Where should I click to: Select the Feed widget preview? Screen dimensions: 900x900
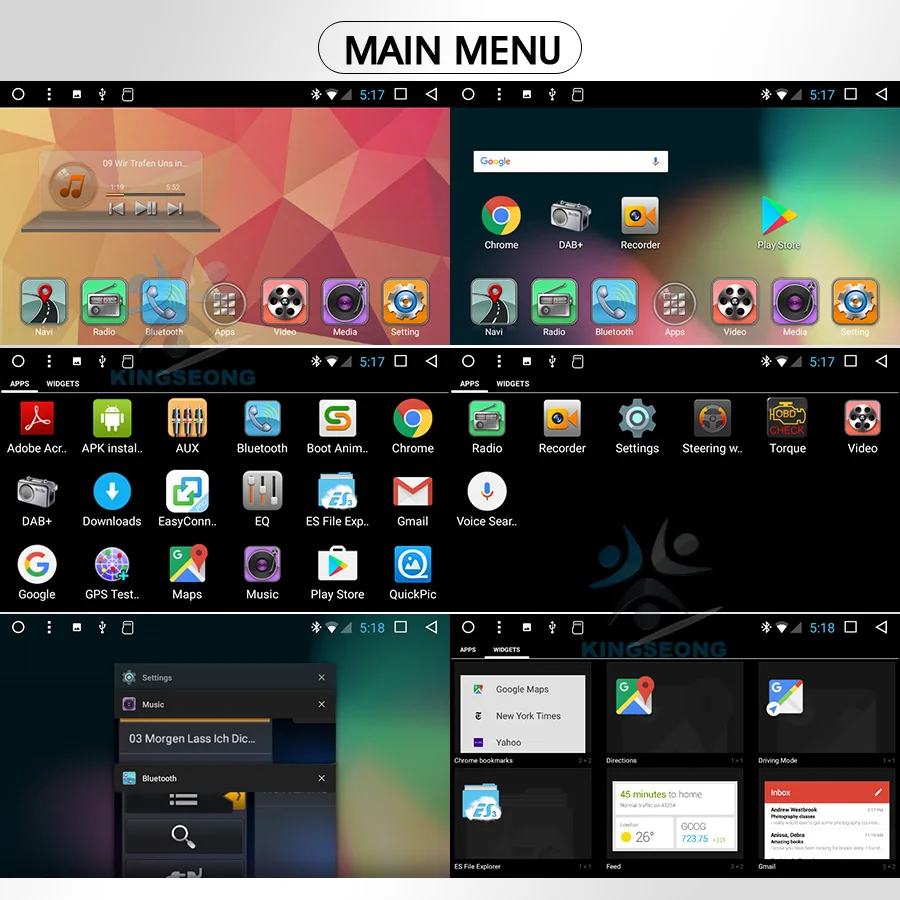[674, 816]
